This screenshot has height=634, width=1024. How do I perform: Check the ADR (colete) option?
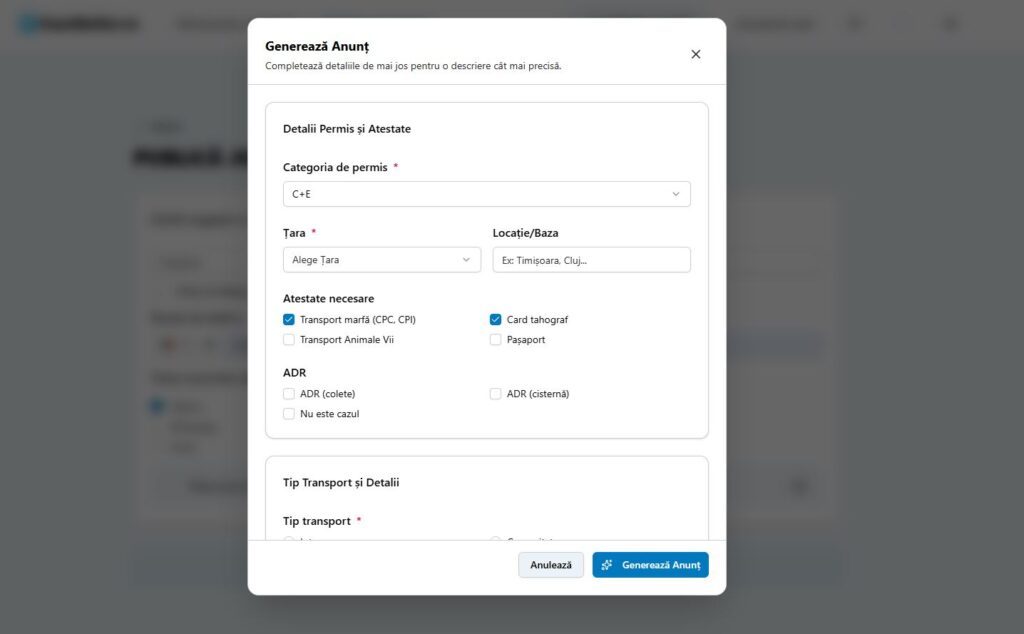coord(289,394)
